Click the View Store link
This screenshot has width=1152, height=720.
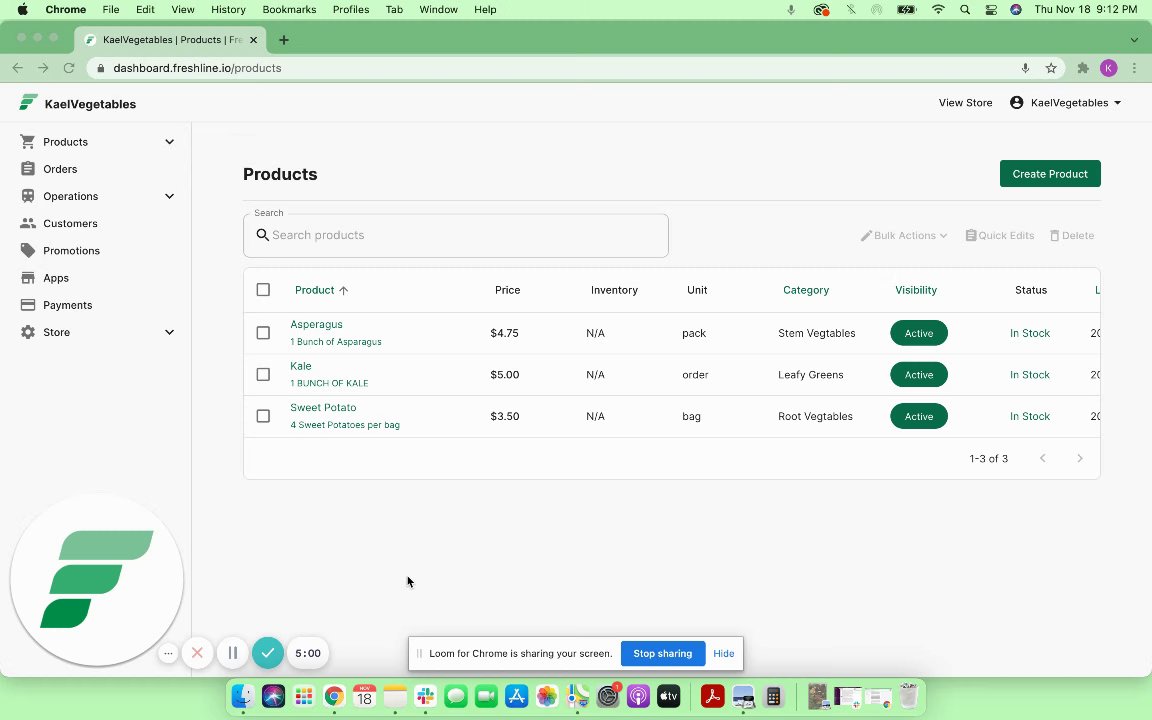click(965, 103)
